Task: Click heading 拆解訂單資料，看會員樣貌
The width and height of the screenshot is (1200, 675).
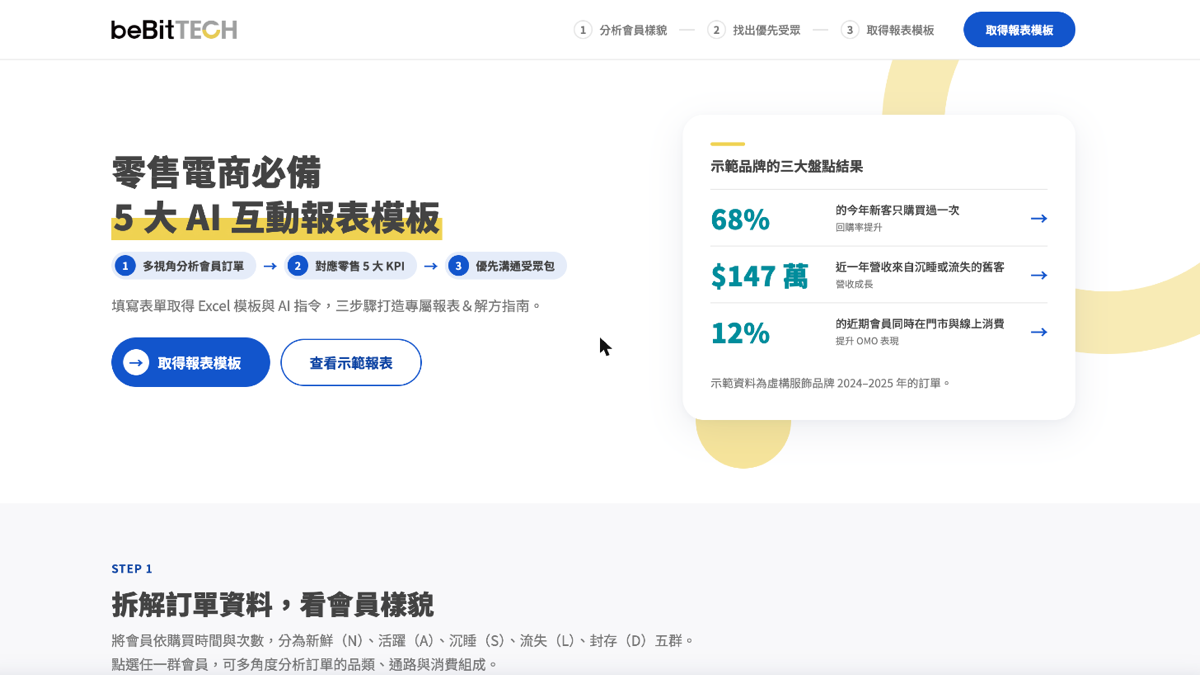Action: pos(272,605)
